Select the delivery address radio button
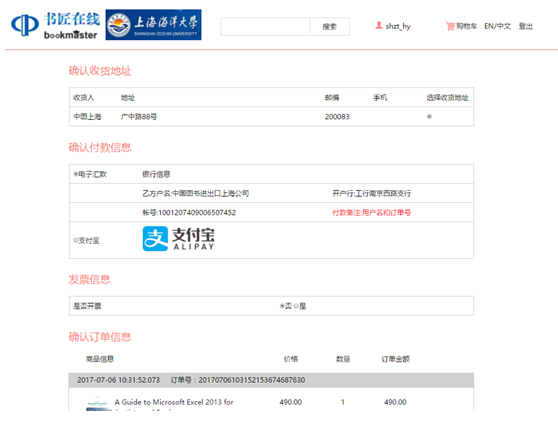The height and width of the screenshot is (432, 558). (429, 117)
